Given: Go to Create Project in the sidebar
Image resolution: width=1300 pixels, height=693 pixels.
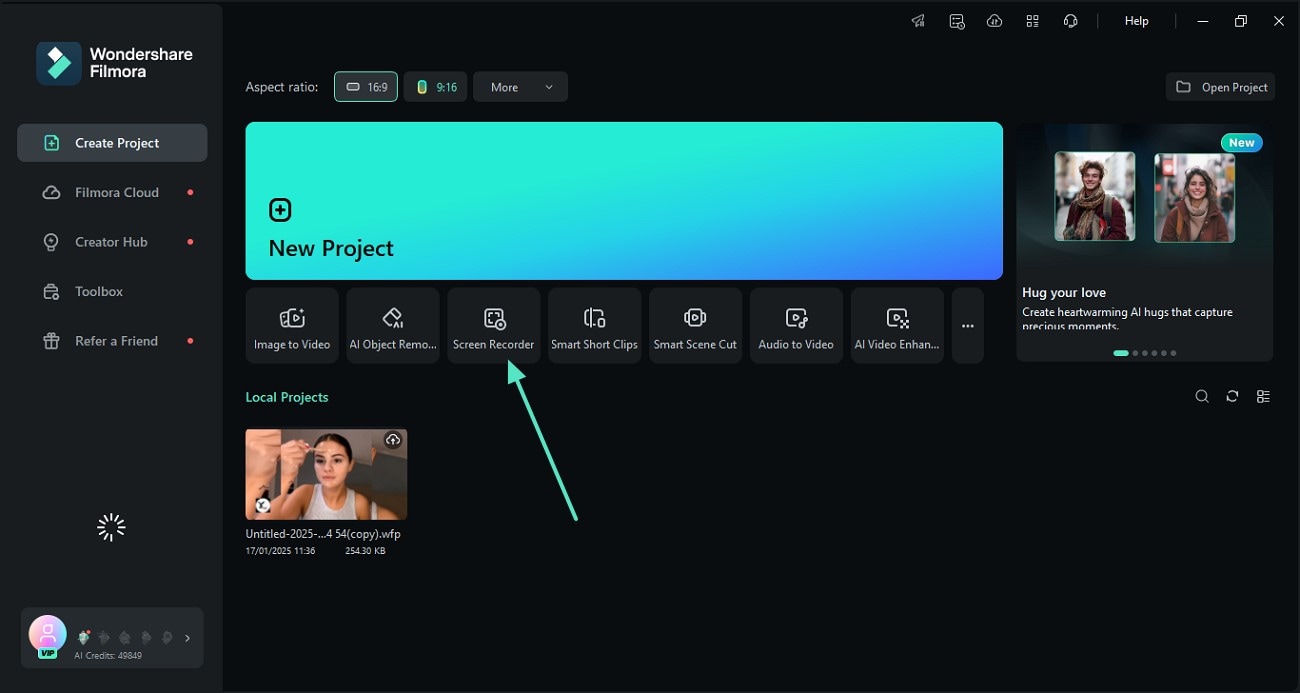Looking at the screenshot, I should coord(112,143).
